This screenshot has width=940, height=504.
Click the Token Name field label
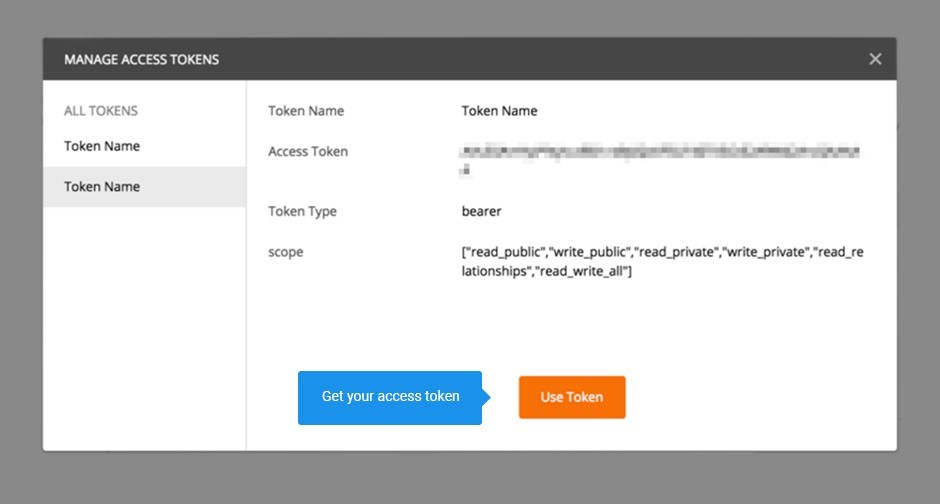(306, 111)
